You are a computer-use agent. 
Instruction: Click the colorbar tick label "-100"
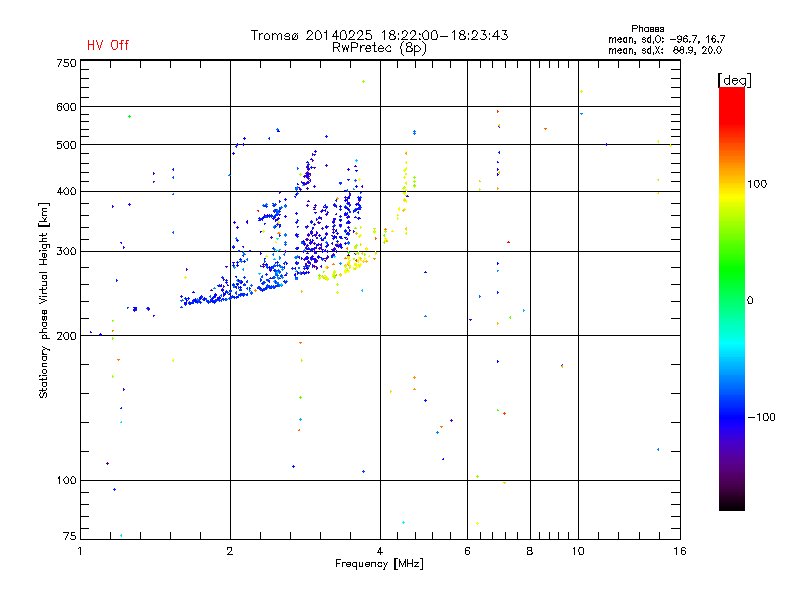point(761,417)
